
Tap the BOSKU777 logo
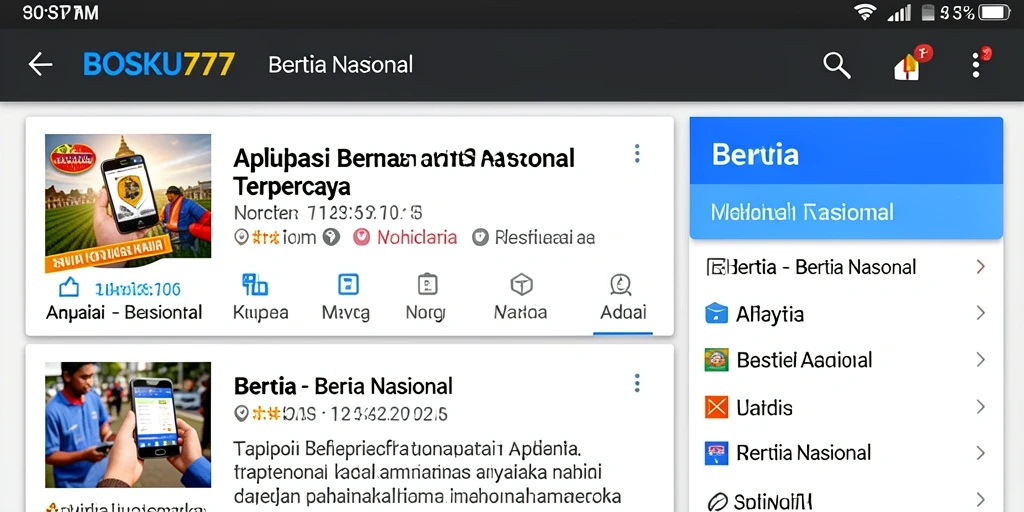coord(159,64)
